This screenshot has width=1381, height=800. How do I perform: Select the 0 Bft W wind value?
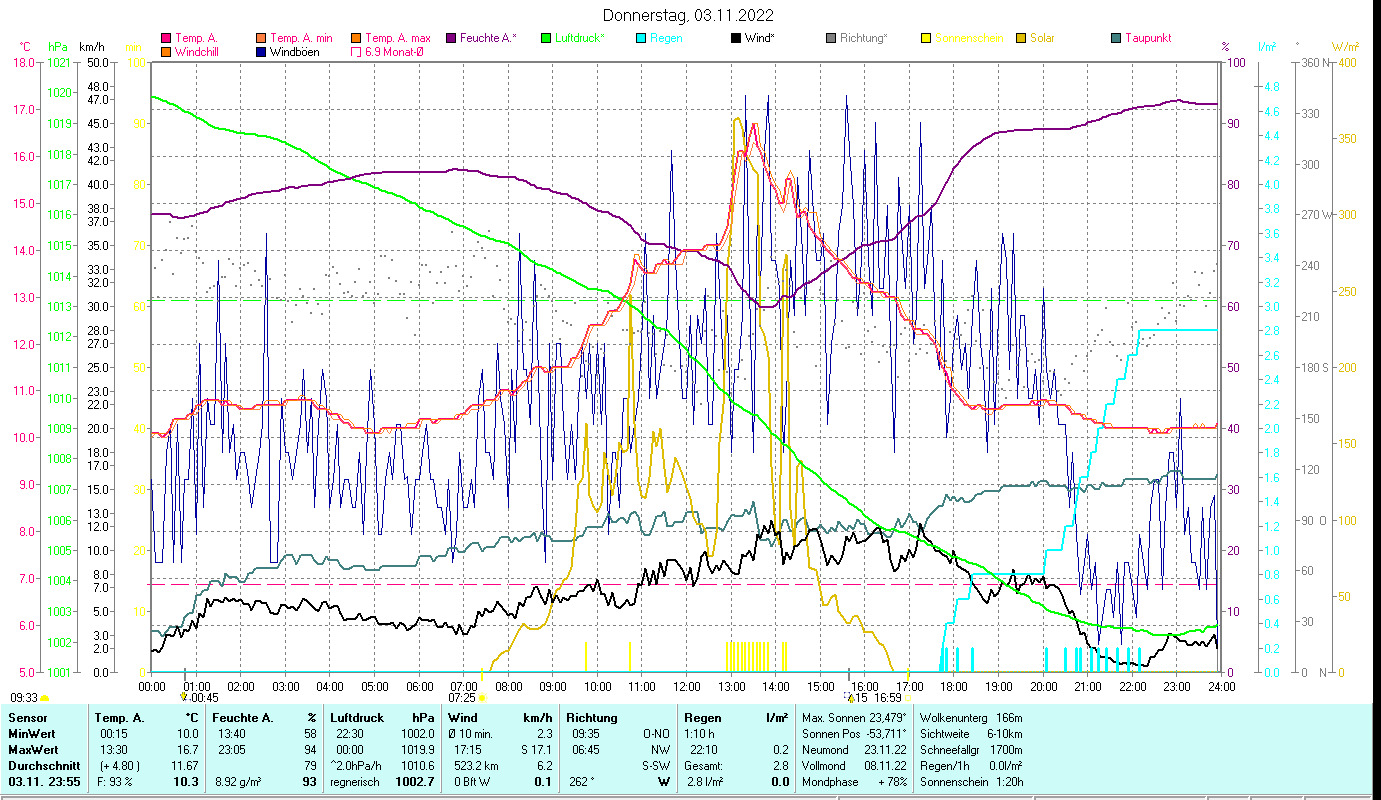click(470, 781)
